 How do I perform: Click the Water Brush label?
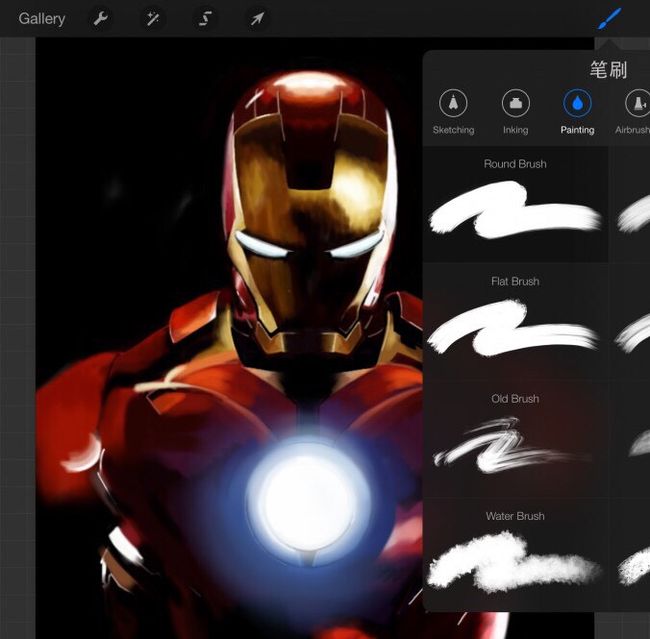coord(515,516)
